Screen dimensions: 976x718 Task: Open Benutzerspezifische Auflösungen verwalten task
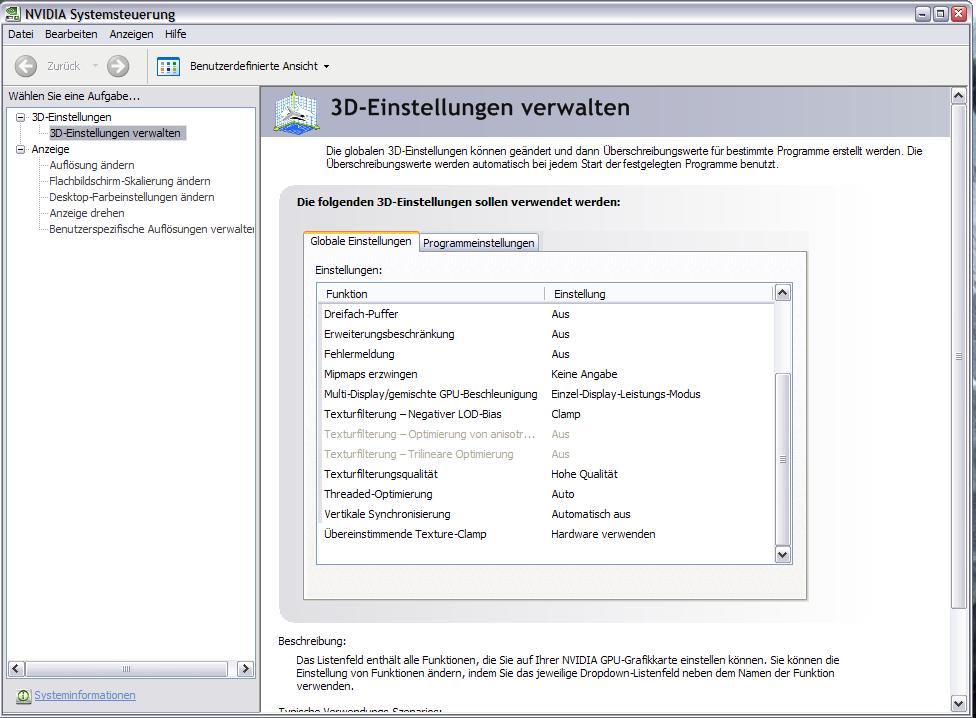point(151,229)
